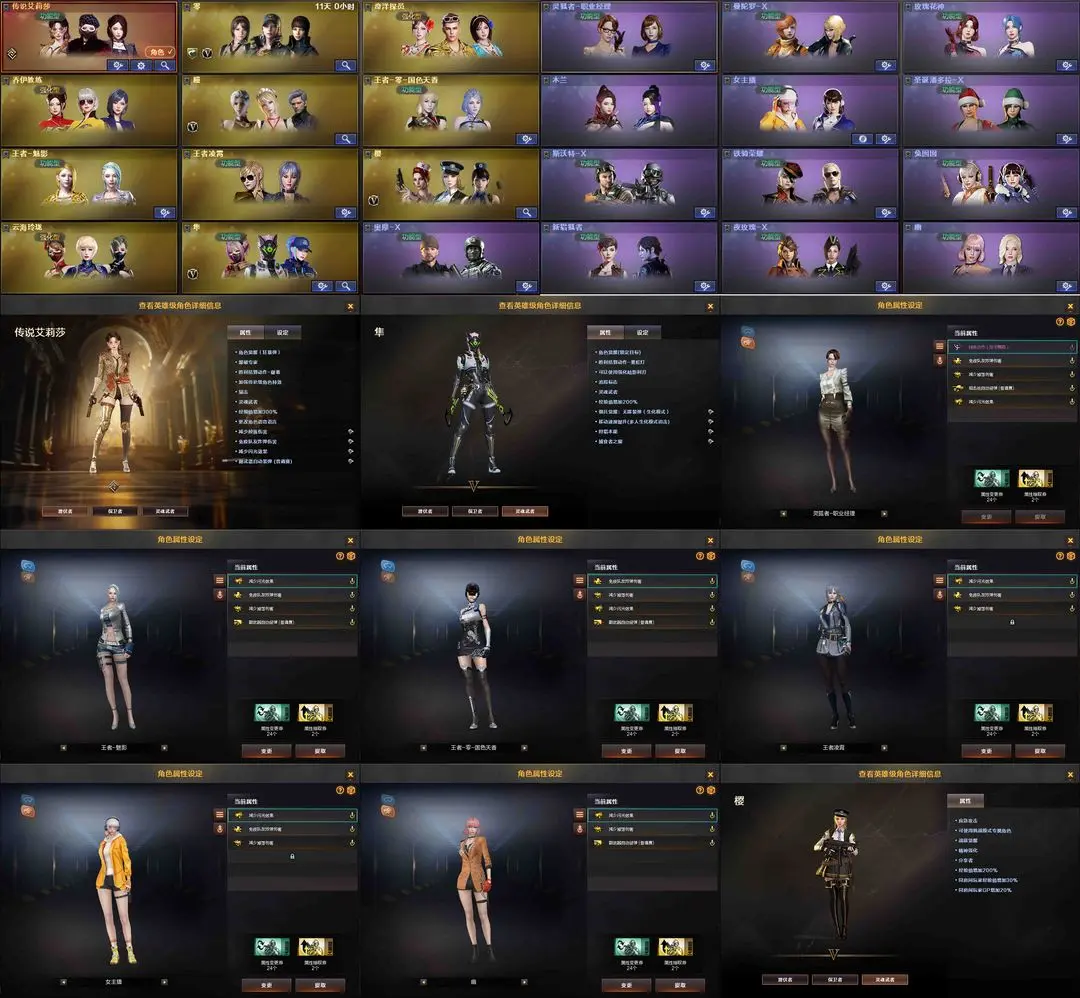This screenshot has height=998, width=1080.
Task: Click 获取 button in 王者-魅影 attribute panel
Action: 320,751
